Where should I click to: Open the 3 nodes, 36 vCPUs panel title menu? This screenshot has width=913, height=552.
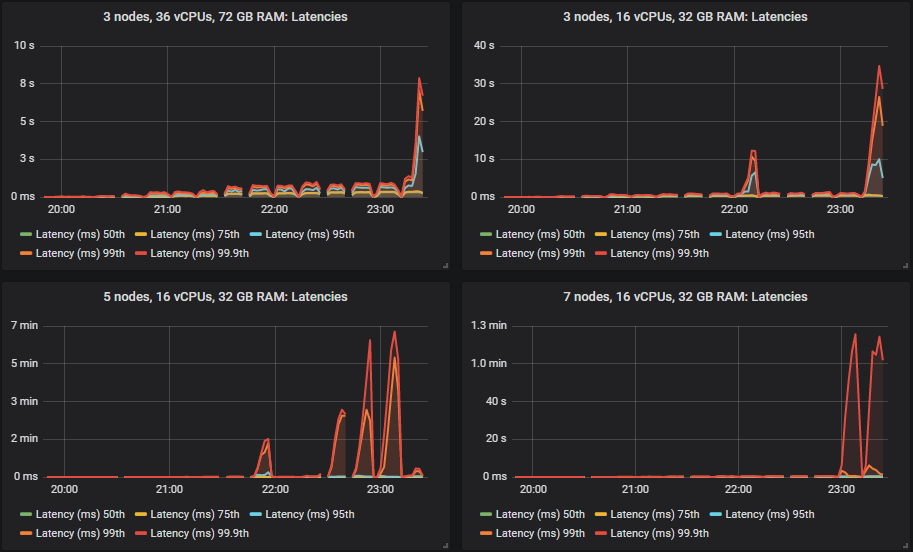(226, 17)
